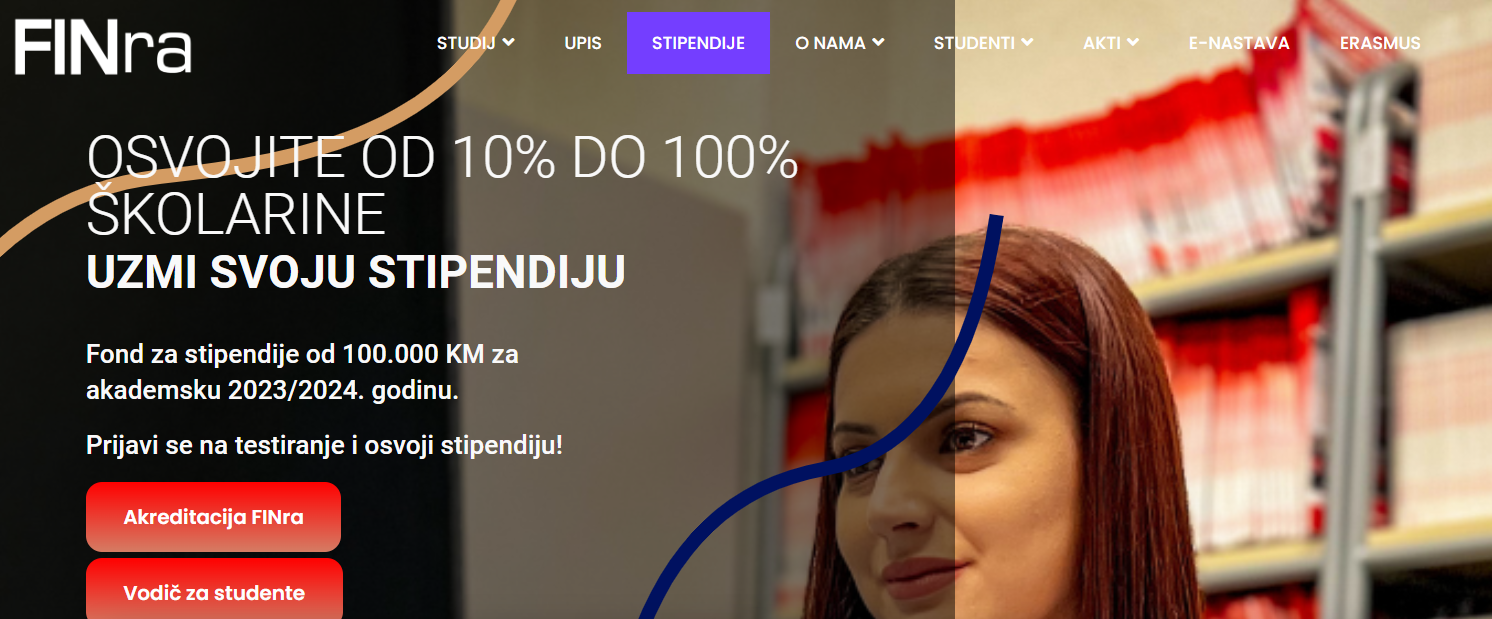This screenshot has width=1492, height=619.
Task: Click the Fond za stipendije paragraph text
Action: click(302, 372)
